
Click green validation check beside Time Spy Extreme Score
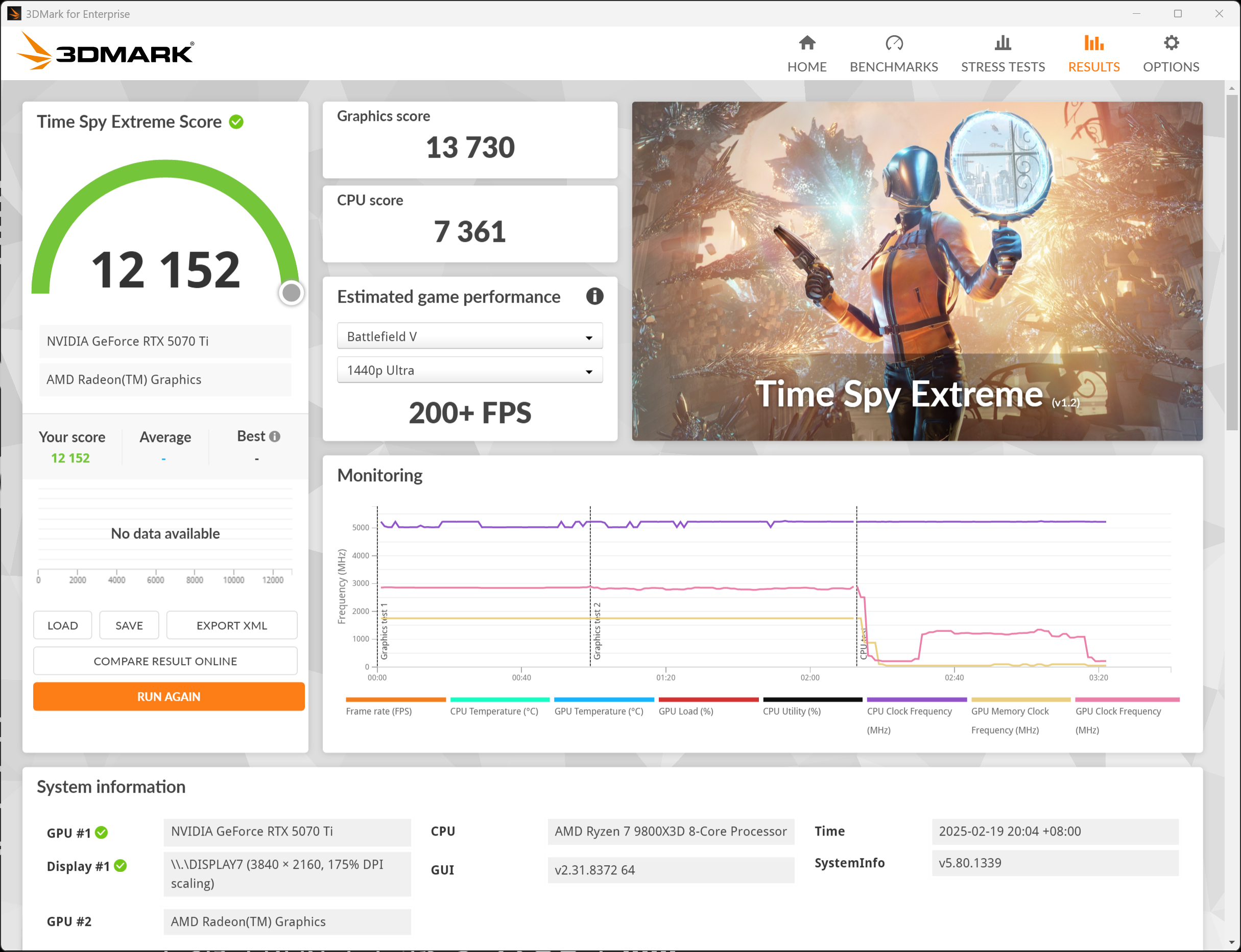pyautogui.click(x=236, y=122)
